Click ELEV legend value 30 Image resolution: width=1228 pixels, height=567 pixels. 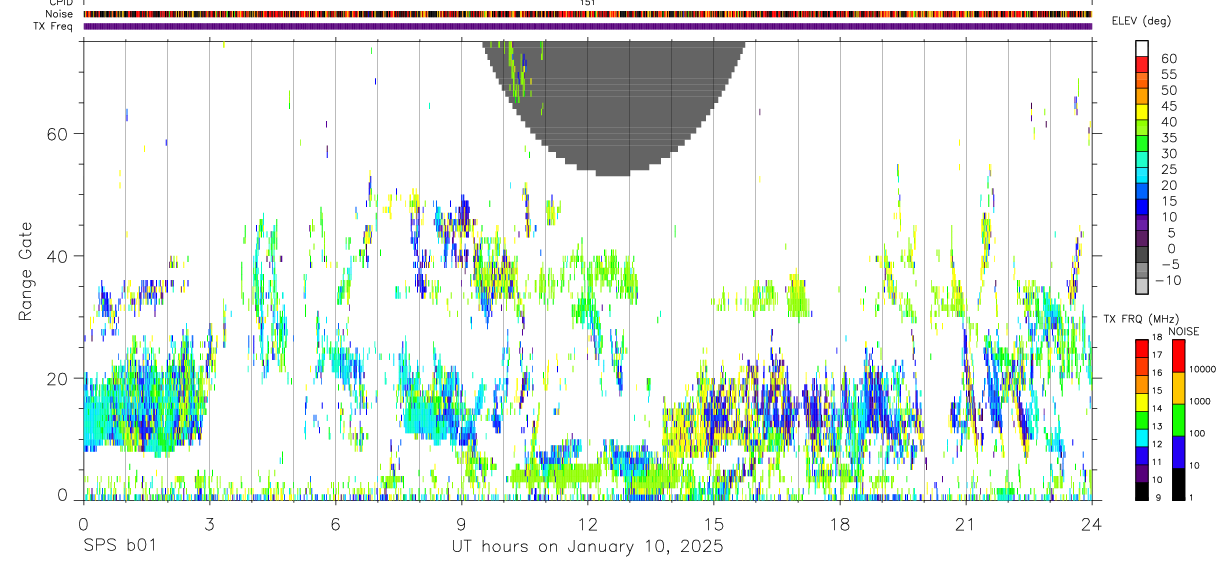[x=1168, y=154]
